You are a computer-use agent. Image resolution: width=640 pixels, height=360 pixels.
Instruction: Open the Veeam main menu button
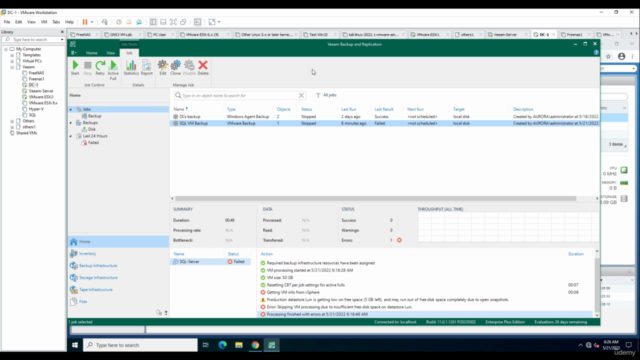[74, 53]
